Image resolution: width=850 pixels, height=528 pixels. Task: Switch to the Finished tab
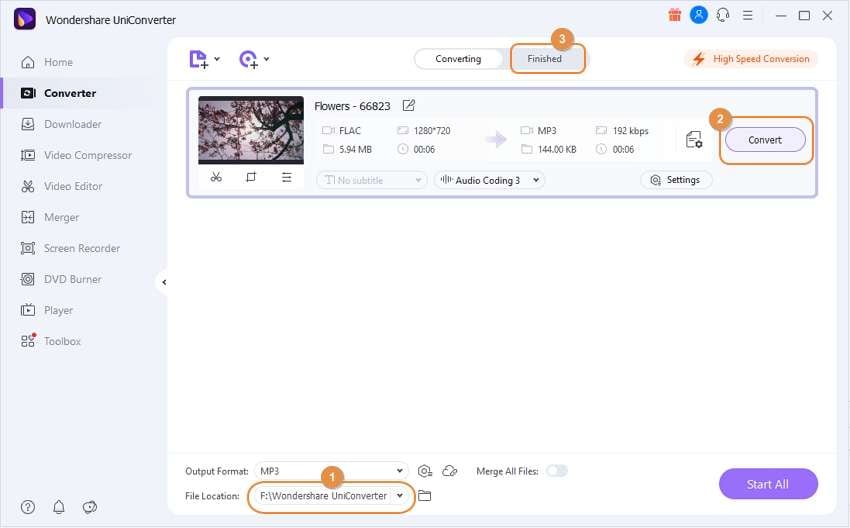tap(544, 59)
